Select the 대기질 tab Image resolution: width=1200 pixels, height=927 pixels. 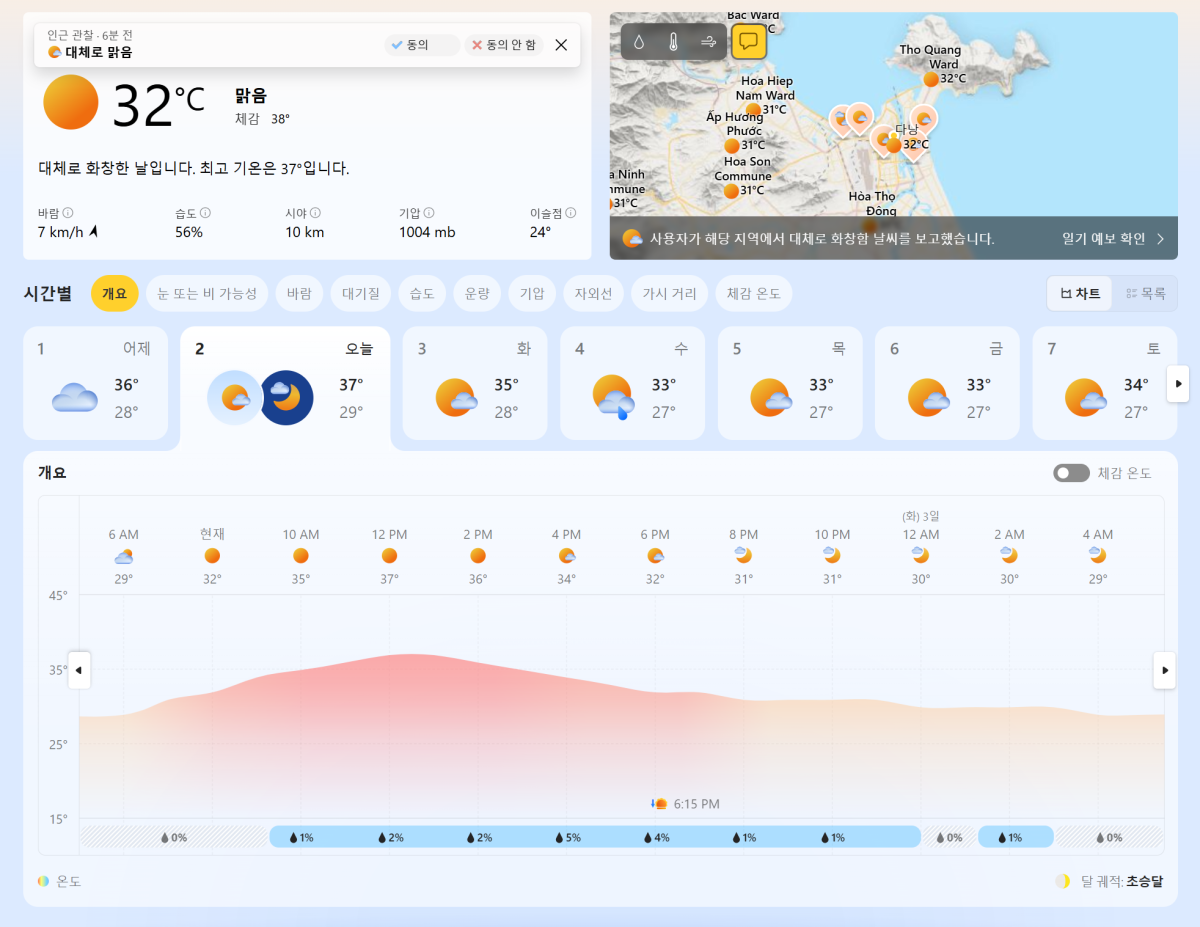point(361,293)
